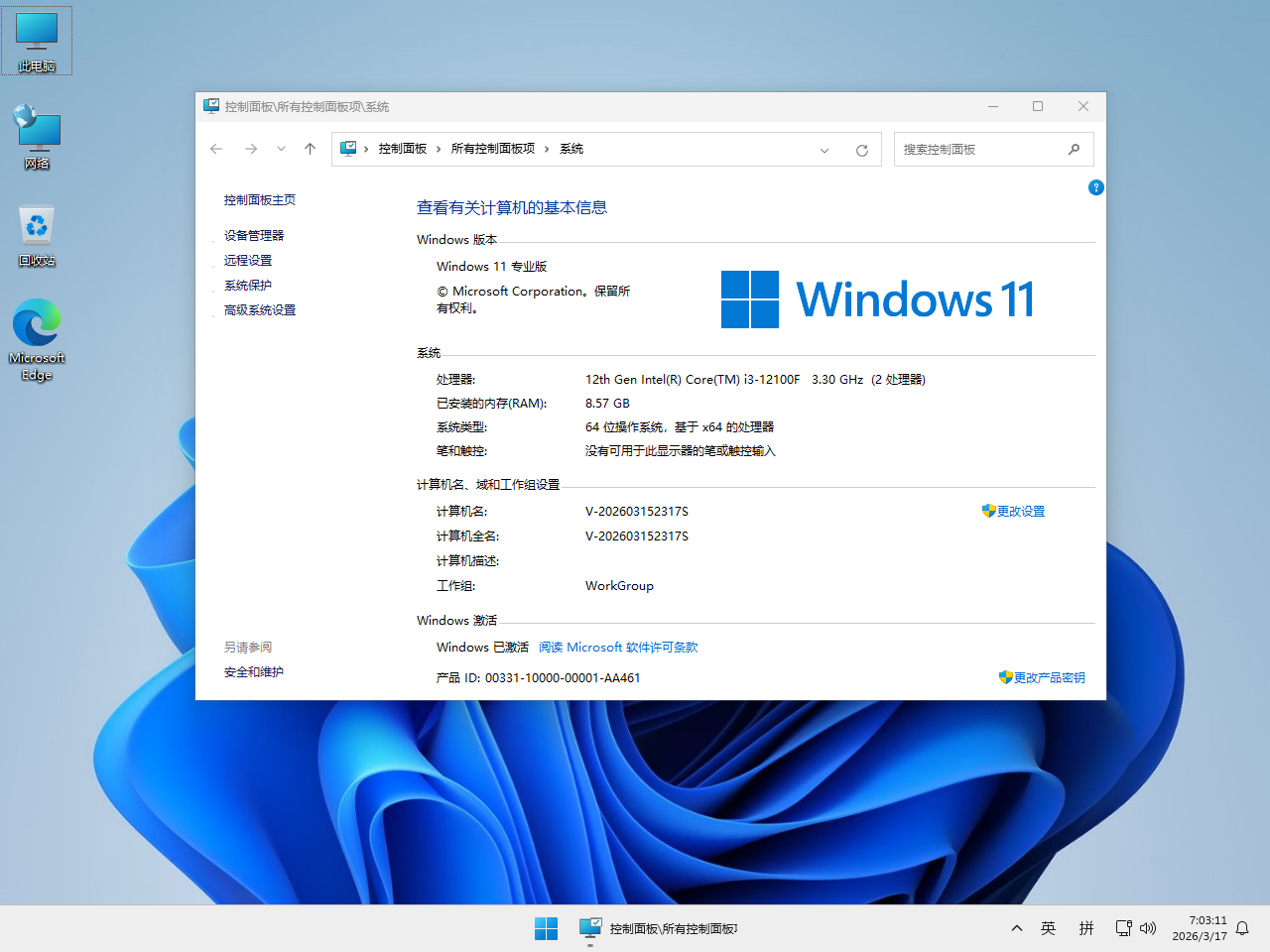Go up one level with the up arrow
This screenshot has width=1270, height=952.
(309, 149)
